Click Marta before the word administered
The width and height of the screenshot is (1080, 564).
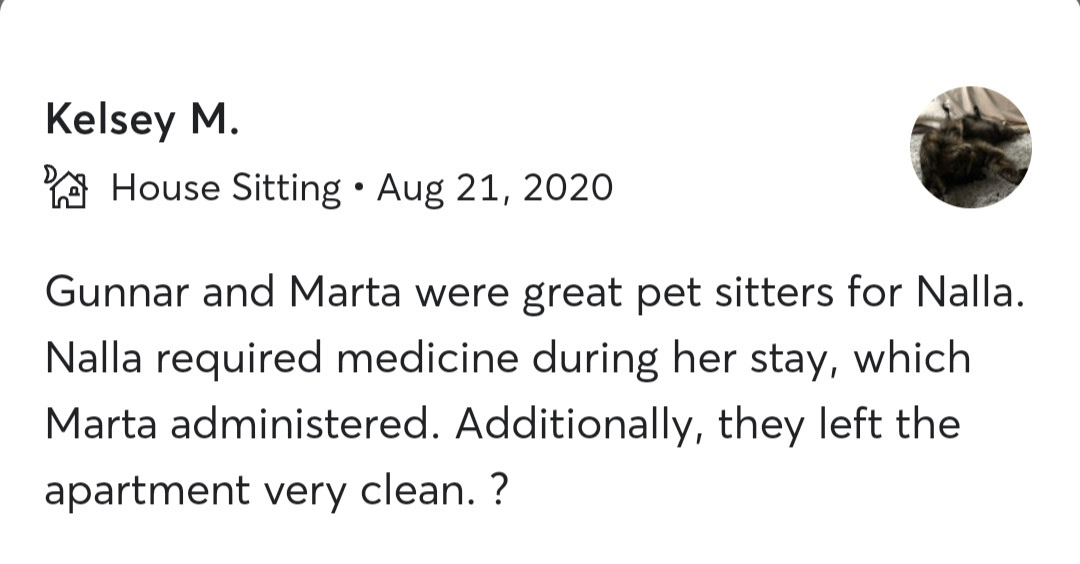100,423
